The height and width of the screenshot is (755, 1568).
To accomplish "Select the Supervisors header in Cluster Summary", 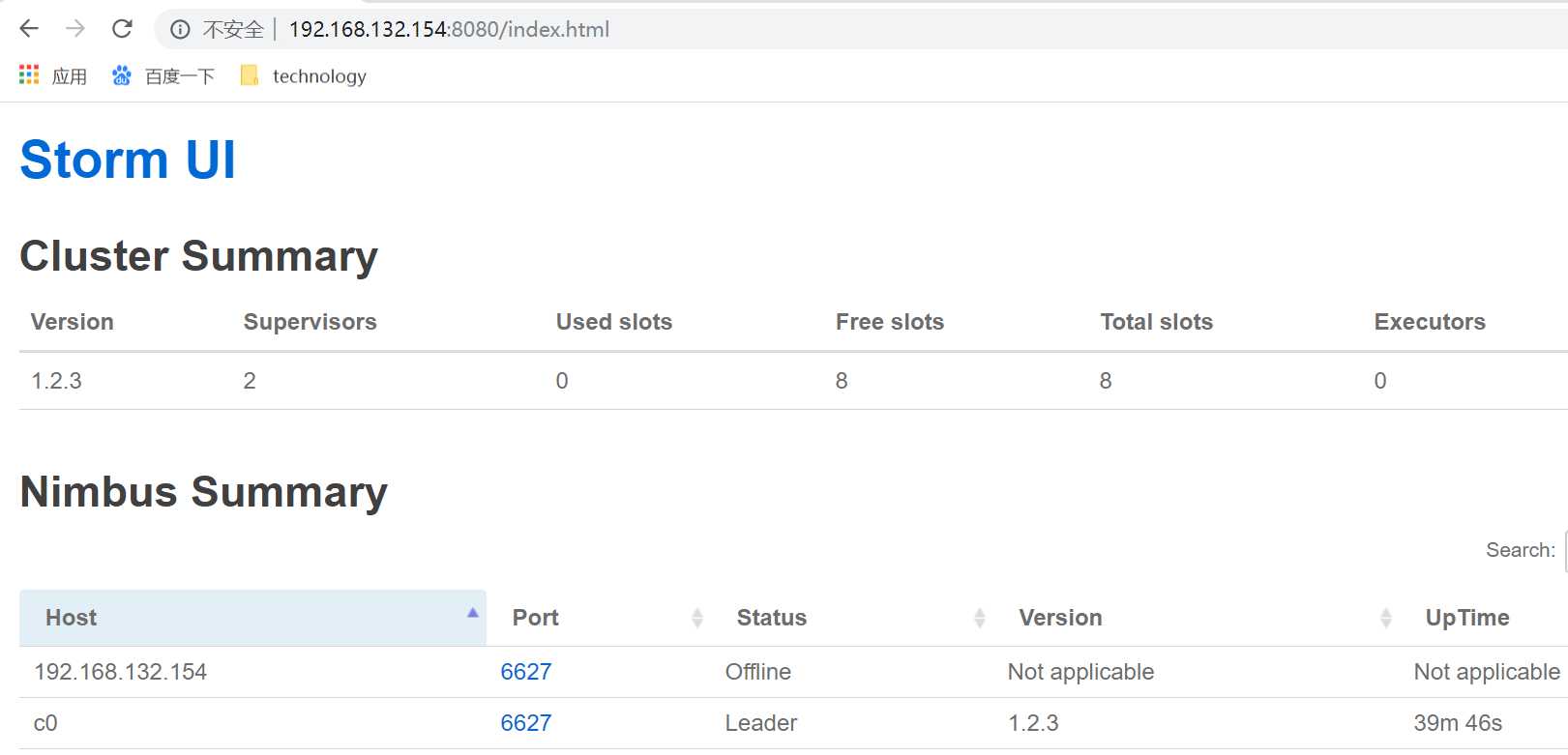I will [x=310, y=322].
